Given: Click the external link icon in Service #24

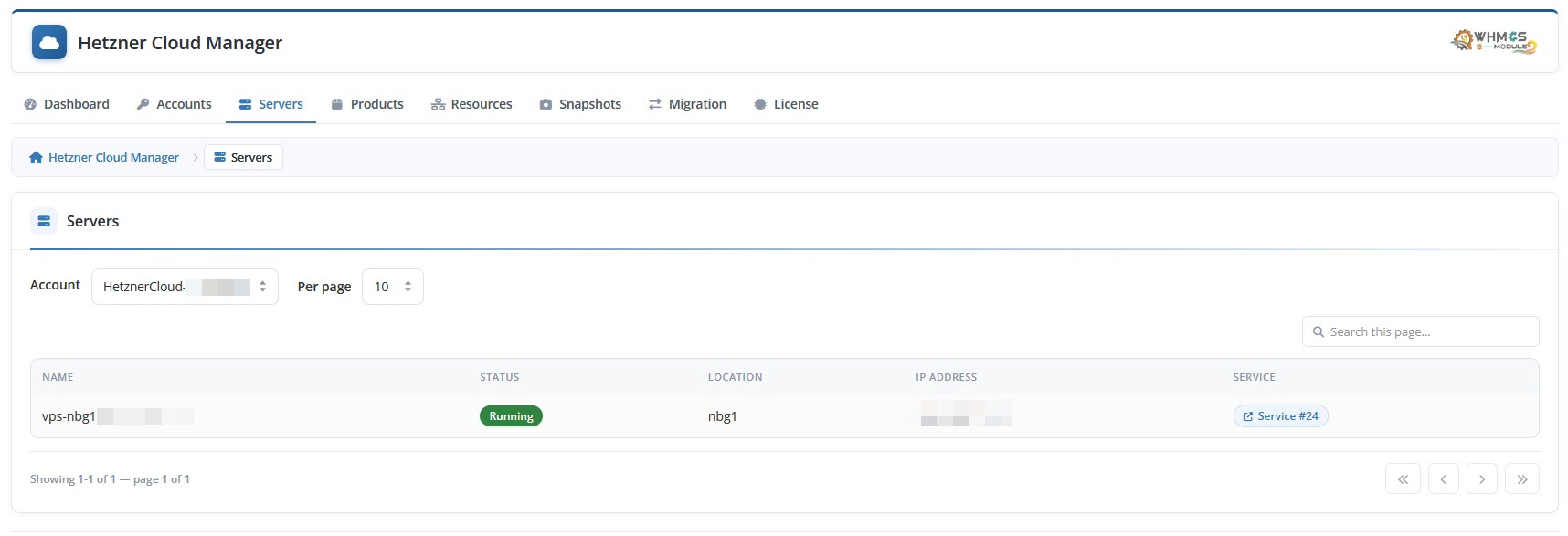Looking at the screenshot, I should pos(1248,416).
